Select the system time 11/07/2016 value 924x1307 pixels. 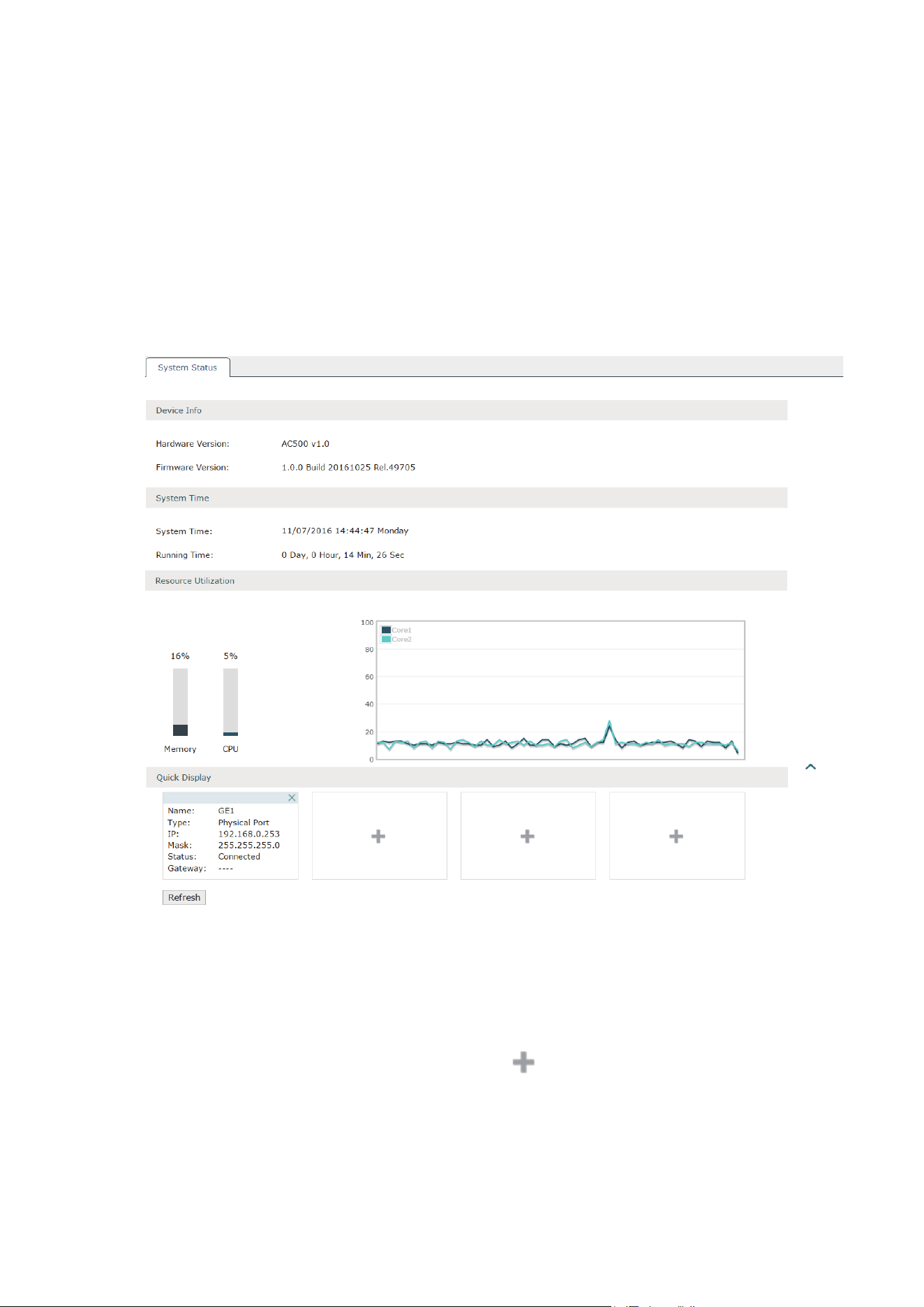click(345, 531)
